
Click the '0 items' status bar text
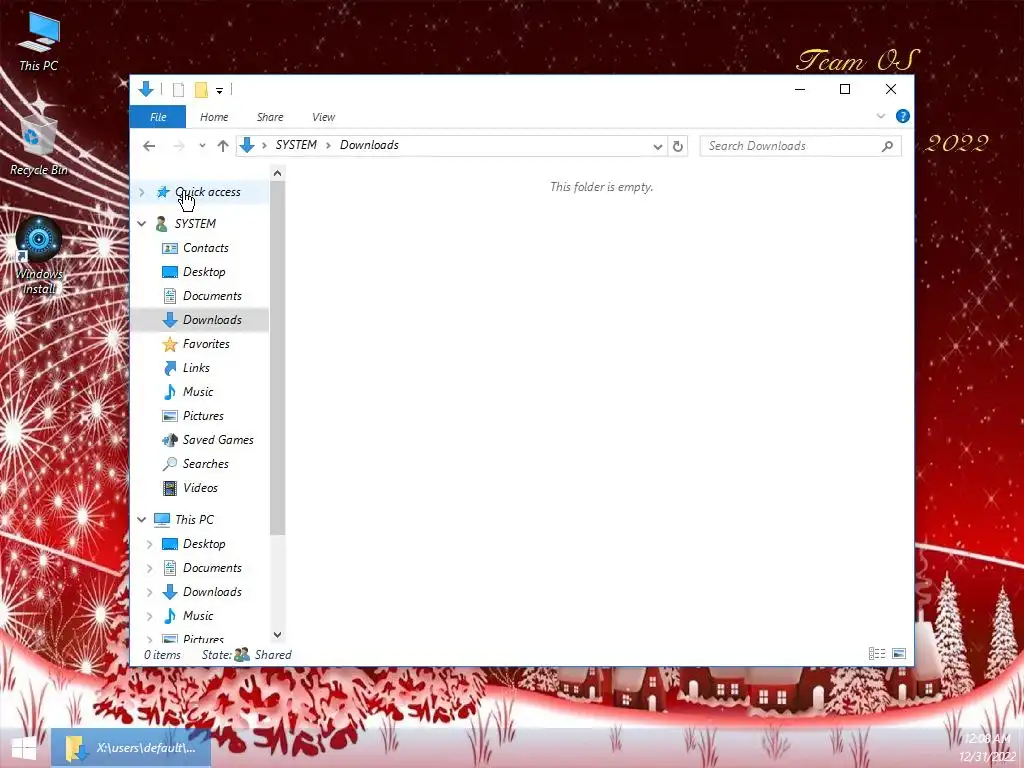click(x=162, y=654)
